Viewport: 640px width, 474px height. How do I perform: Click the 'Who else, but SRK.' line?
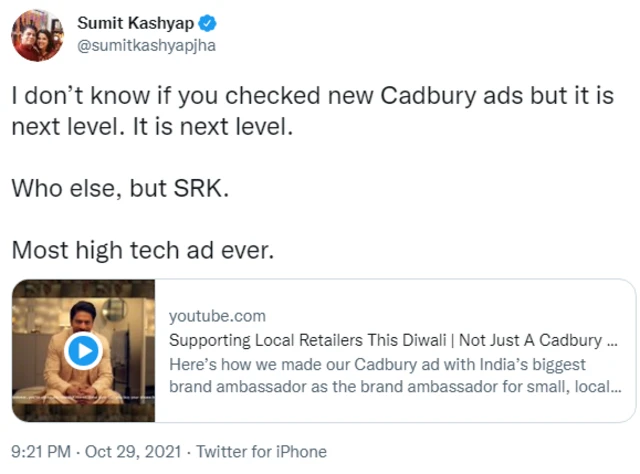[120, 189]
